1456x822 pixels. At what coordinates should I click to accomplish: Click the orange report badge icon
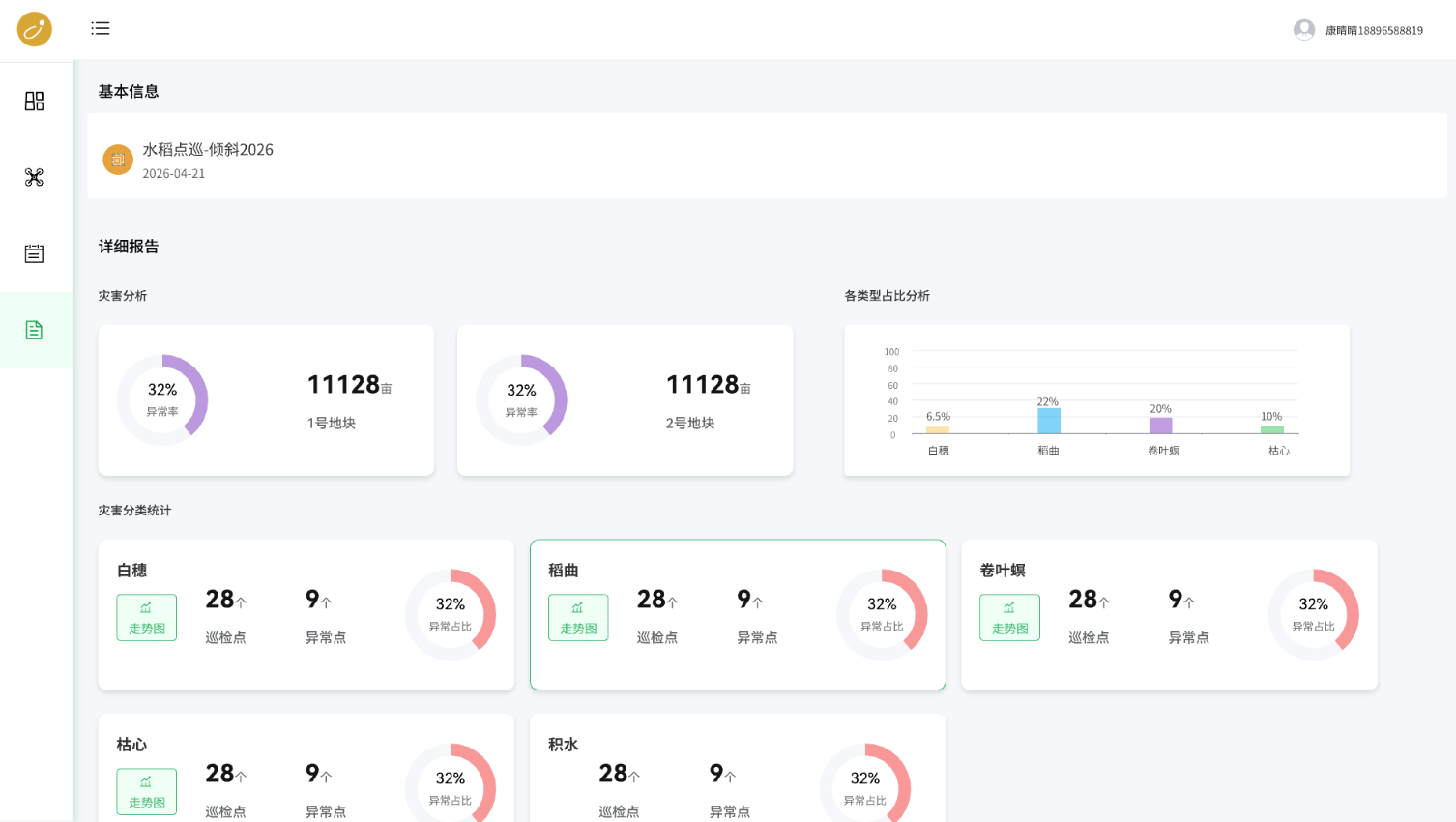click(x=118, y=160)
